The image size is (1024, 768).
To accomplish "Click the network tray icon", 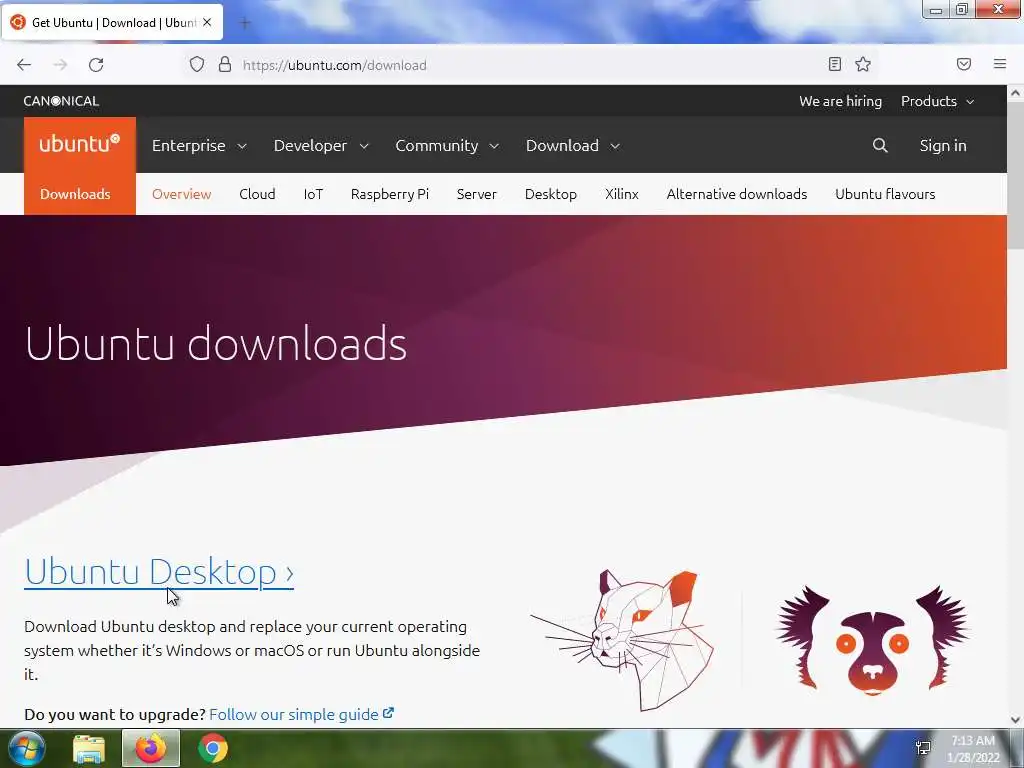I will tap(923, 748).
